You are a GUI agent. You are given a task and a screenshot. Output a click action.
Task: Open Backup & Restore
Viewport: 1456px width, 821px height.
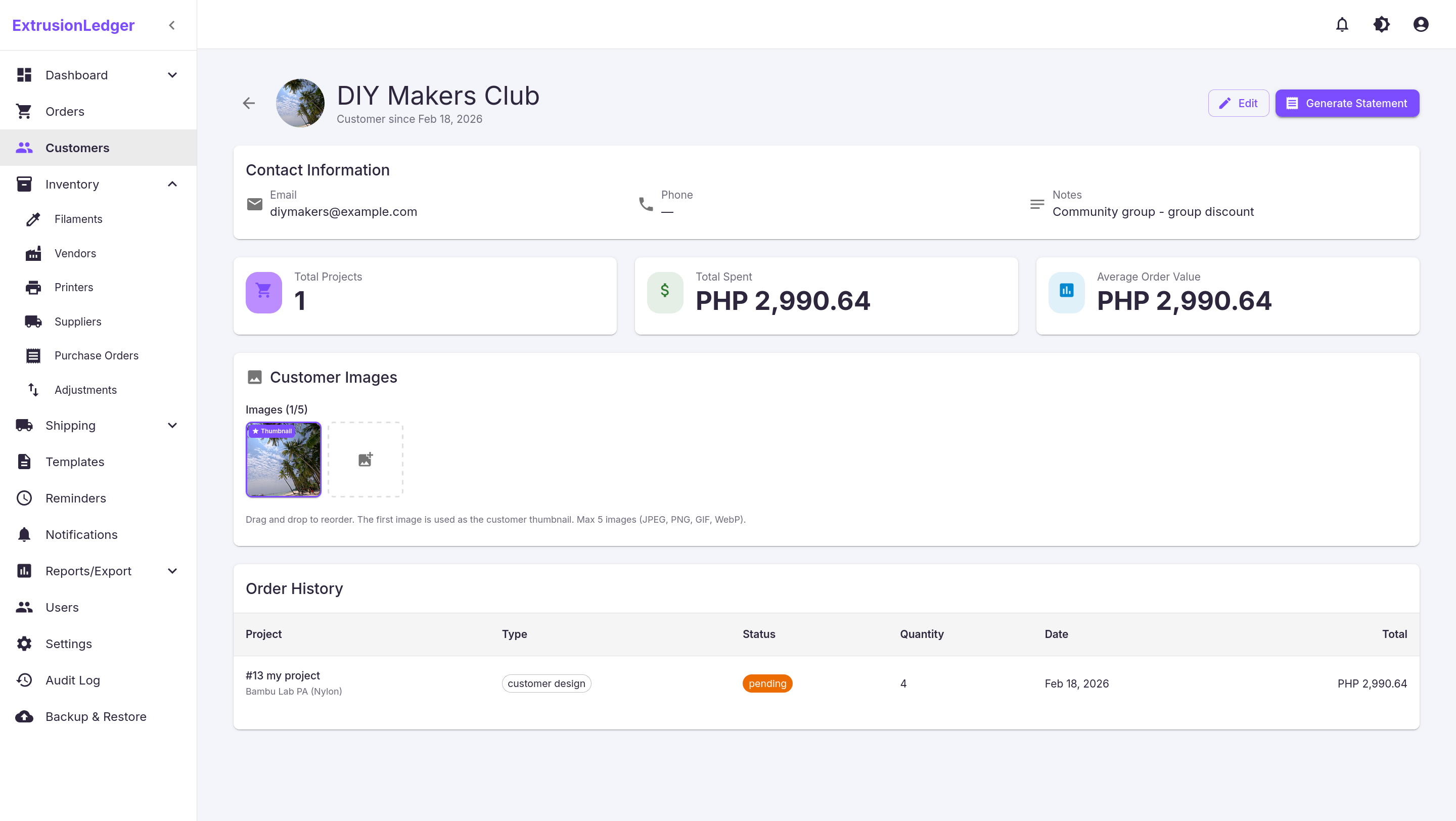tap(96, 716)
